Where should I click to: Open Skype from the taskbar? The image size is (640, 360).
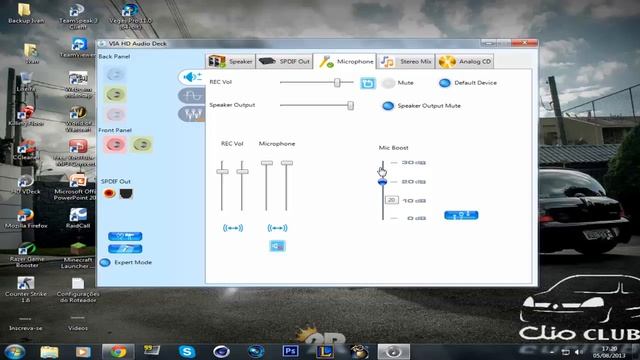[187, 351]
